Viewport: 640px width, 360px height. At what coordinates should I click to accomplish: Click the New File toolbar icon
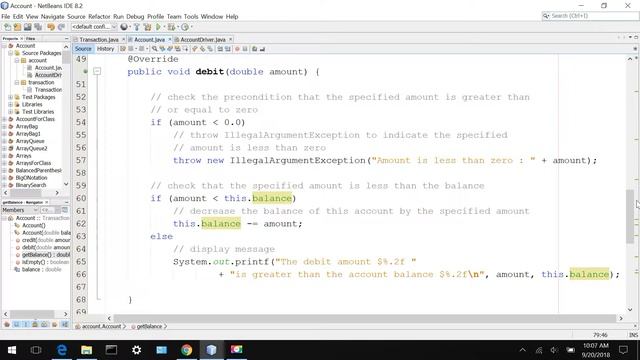pyautogui.click(x=7, y=27)
